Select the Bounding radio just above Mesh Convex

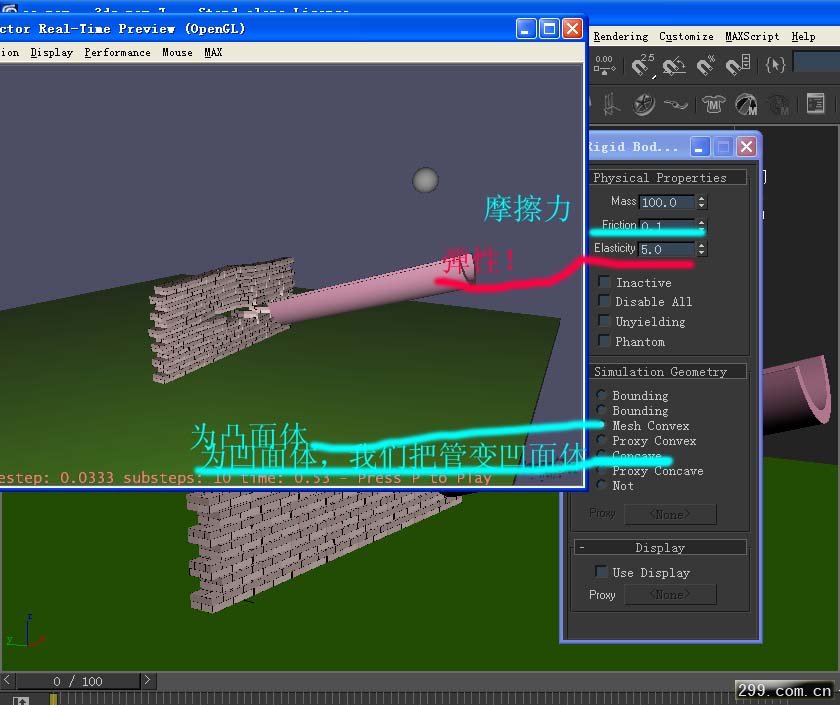(602, 410)
